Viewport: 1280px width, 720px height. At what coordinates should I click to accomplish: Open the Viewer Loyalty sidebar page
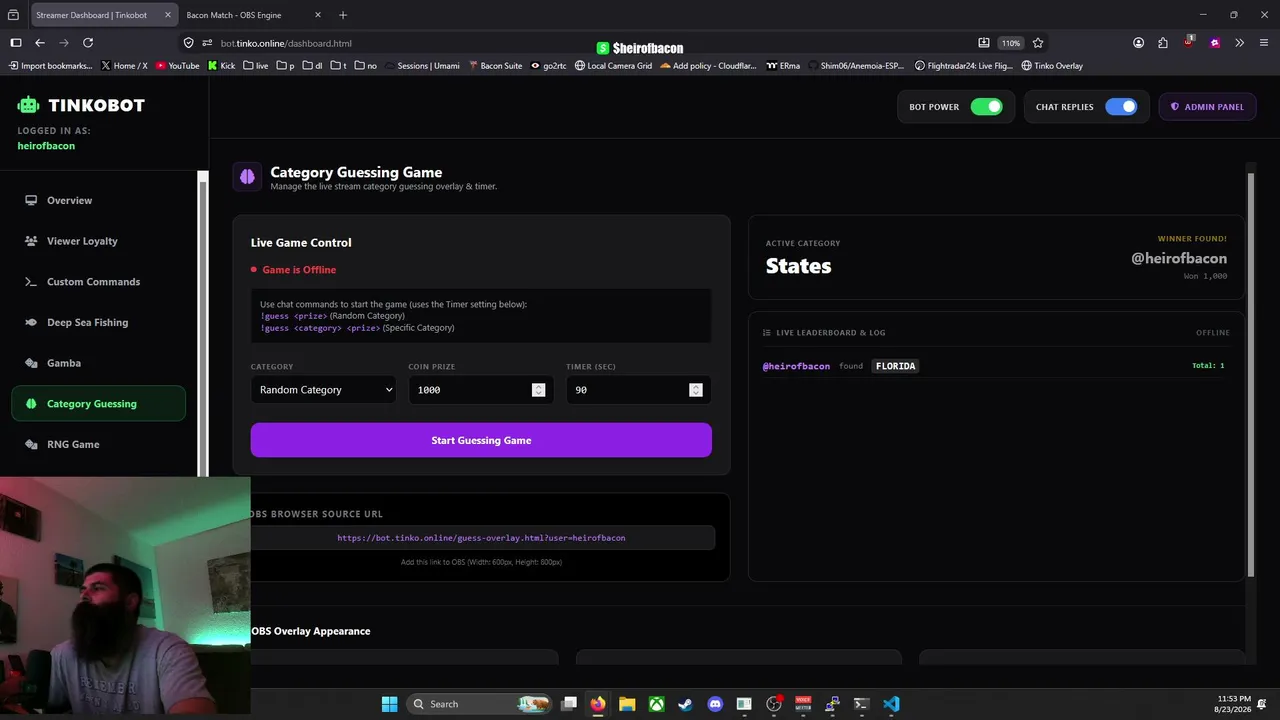tap(98, 241)
